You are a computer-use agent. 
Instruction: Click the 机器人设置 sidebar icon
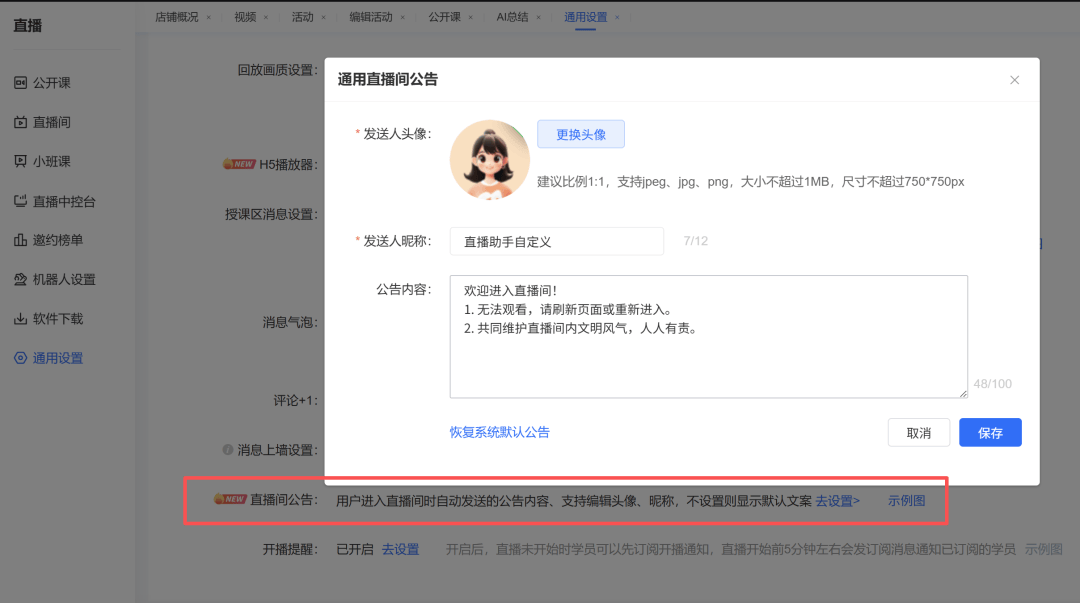click(20, 280)
